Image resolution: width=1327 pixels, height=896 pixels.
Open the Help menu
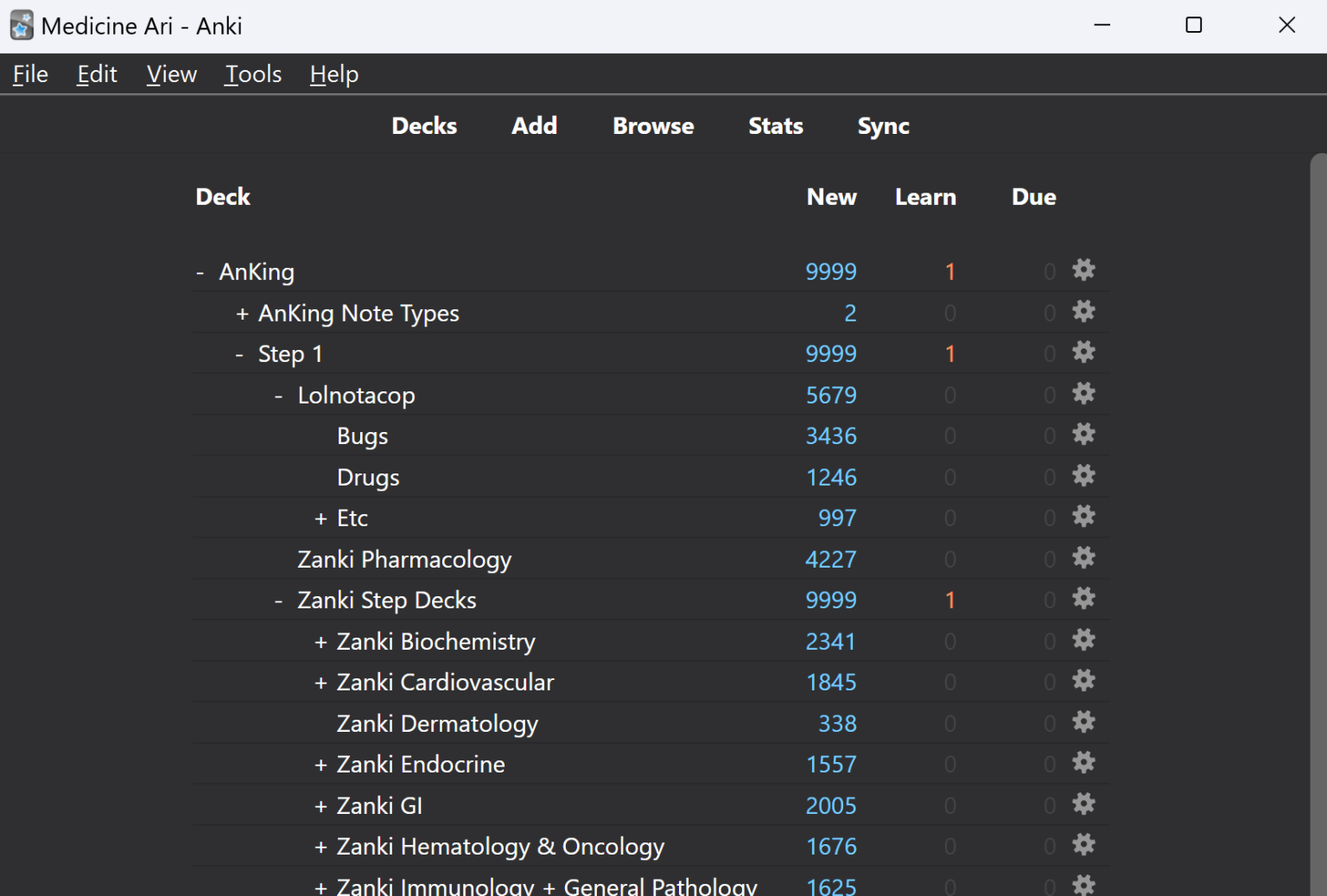click(333, 74)
